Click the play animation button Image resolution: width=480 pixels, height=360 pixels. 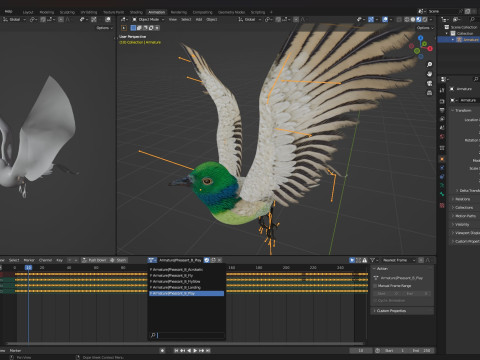195,350
